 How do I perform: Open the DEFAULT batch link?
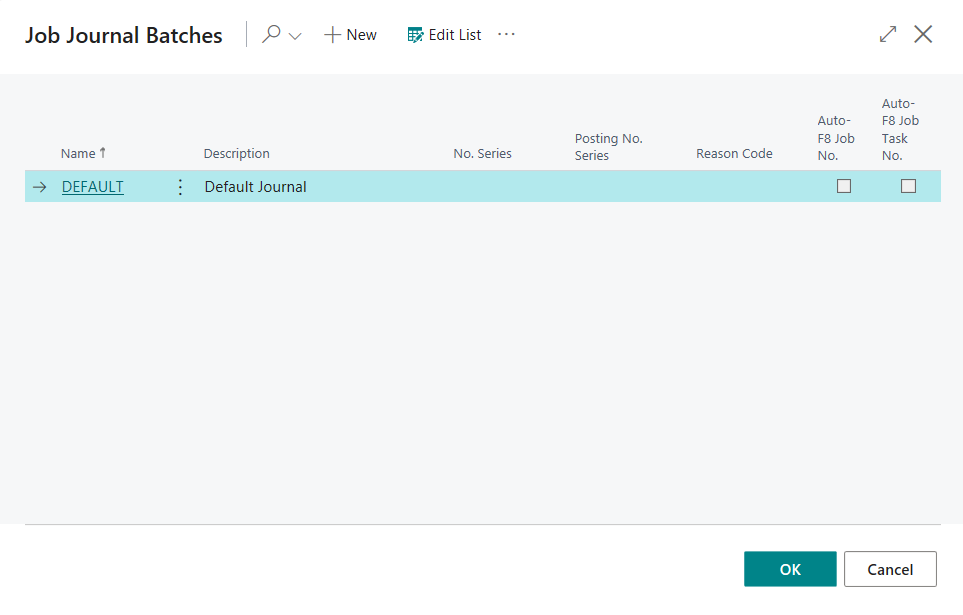(x=93, y=187)
